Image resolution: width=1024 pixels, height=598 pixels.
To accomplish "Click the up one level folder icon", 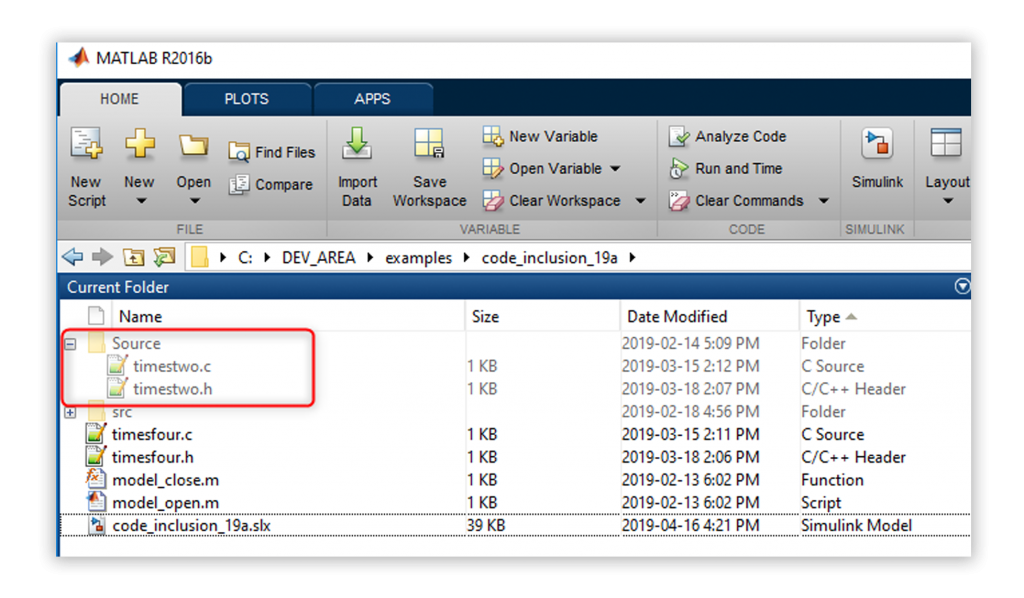I will coord(133,257).
